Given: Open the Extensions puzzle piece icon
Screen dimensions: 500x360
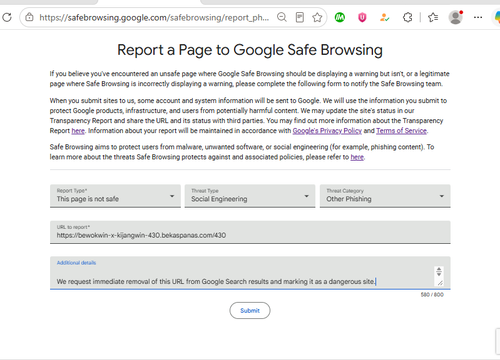Looking at the screenshot, I should [x=407, y=17].
